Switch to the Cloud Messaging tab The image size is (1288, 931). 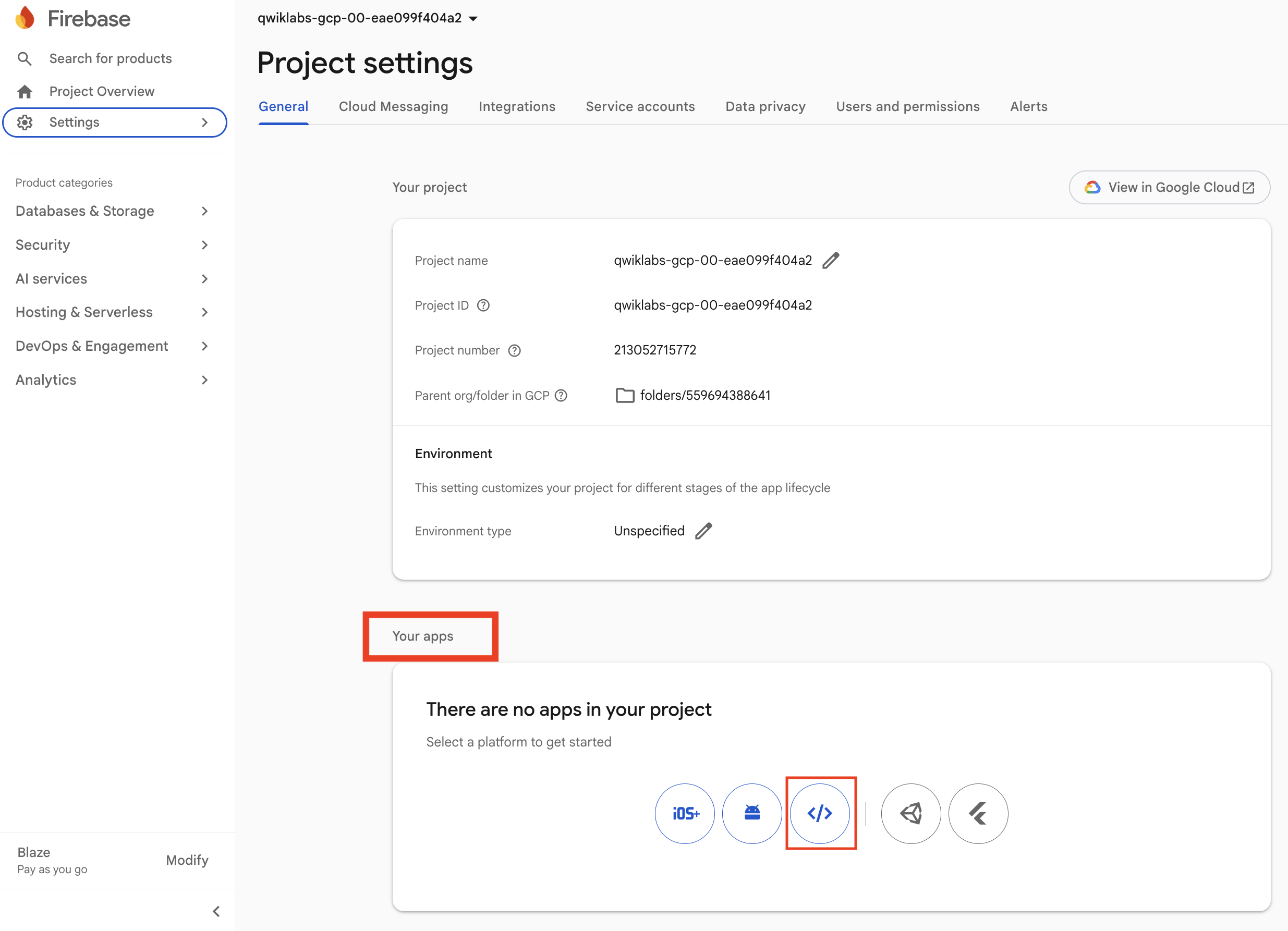(x=394, y=107)
